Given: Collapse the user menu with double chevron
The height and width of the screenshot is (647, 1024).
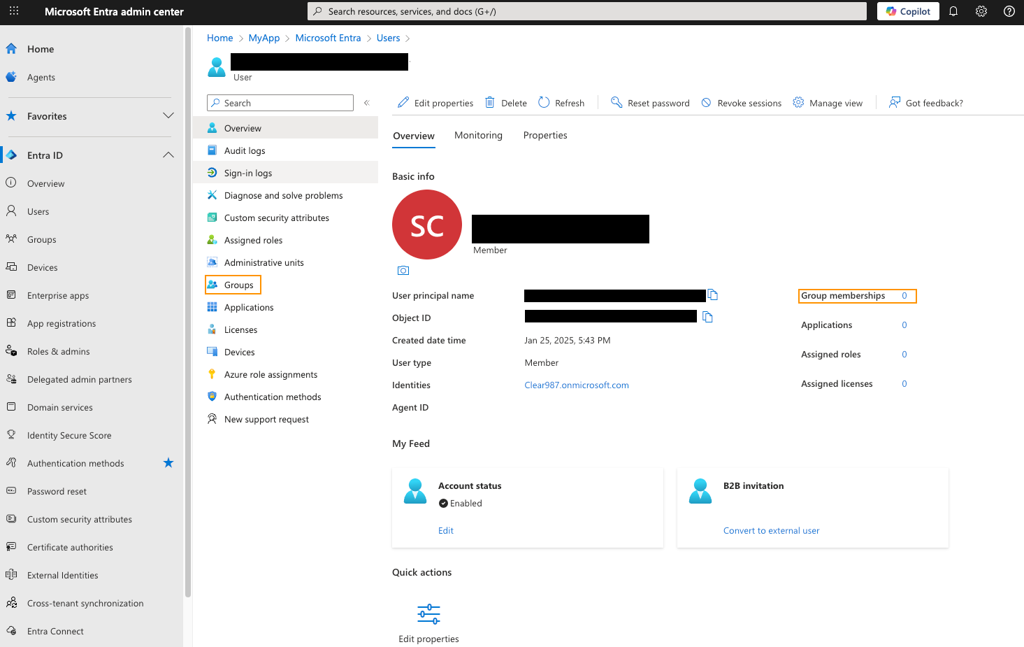Looking at the screenshot, I should pyautogui.click(x=367, y=103).
